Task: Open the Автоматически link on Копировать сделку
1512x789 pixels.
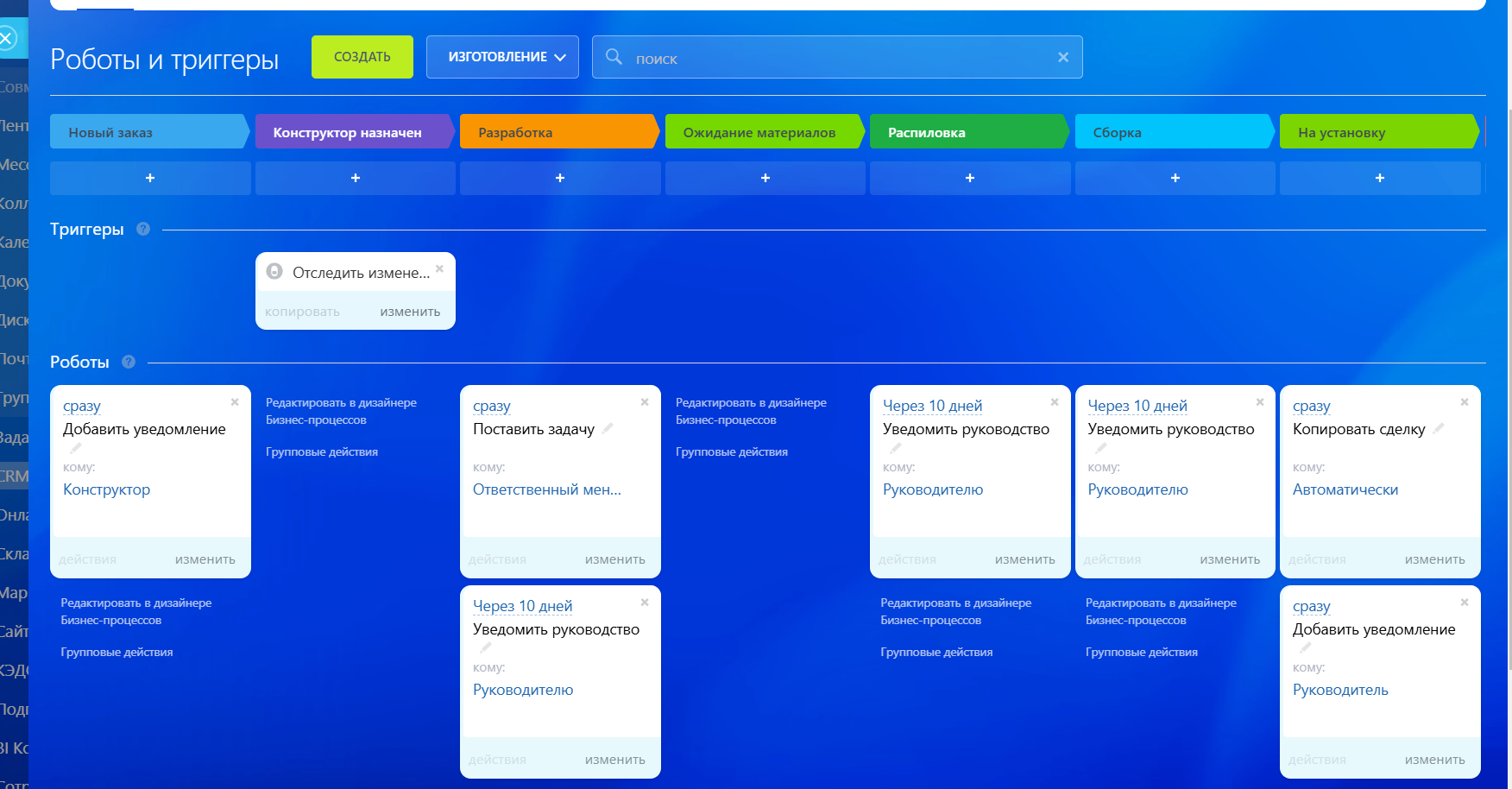Action: point(1345,489)
